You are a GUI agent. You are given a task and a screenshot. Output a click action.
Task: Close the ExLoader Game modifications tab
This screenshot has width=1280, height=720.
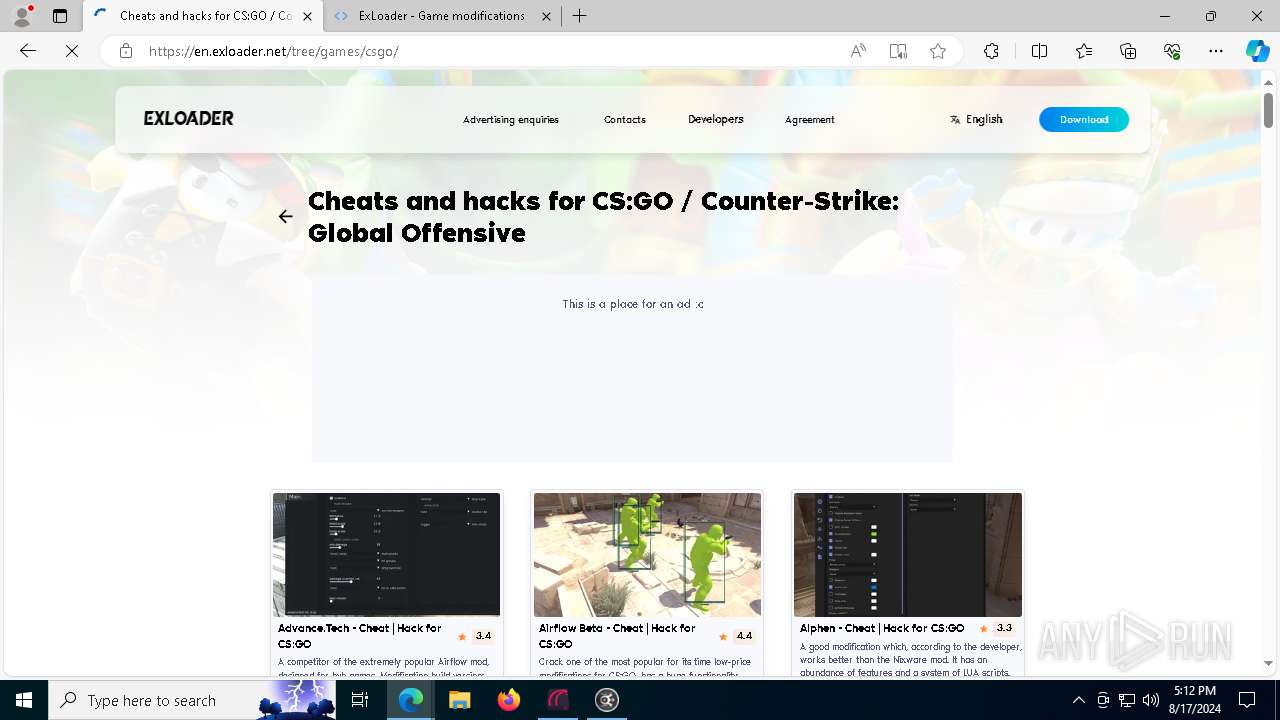point(546,16)
